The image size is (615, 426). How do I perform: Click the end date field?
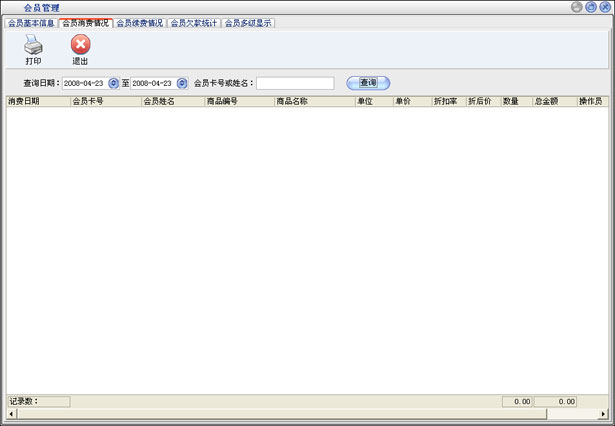(153, 83)
